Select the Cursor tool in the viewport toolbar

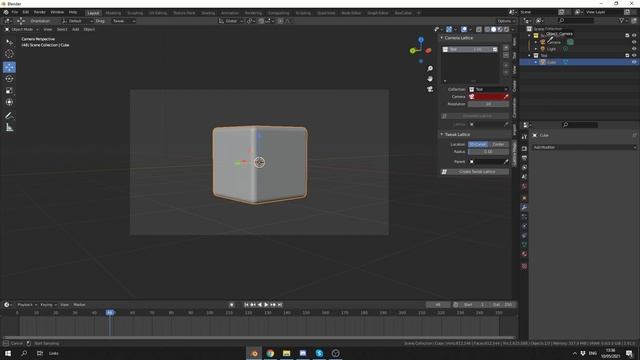click(x=9, y=53)
